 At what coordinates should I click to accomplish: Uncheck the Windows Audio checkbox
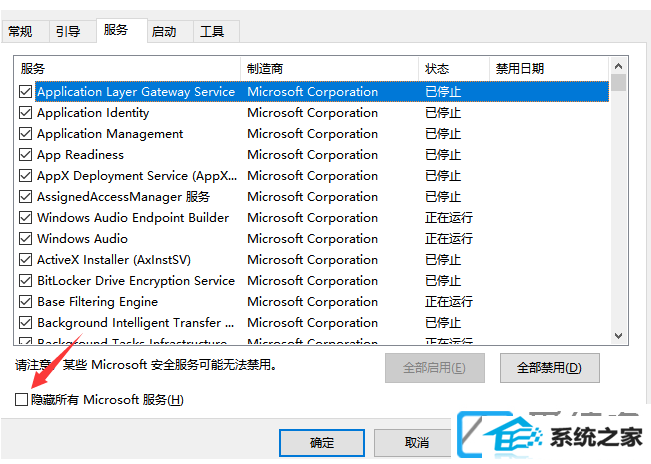[x=25, y=239]
